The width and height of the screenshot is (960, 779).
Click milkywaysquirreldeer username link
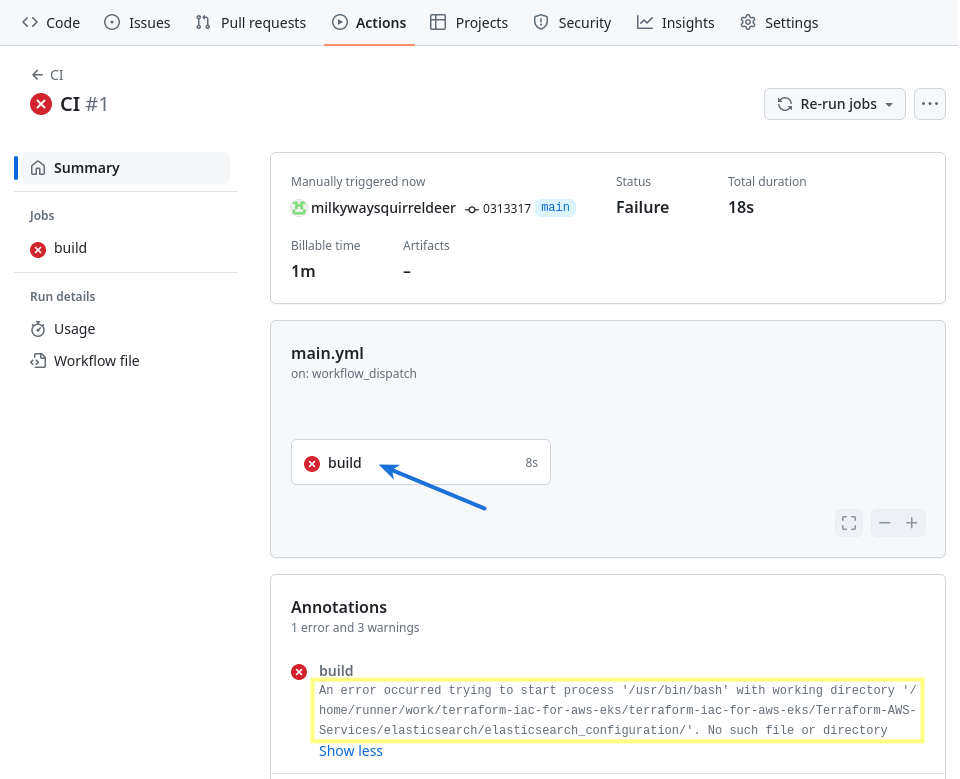(x=383, y=208)
